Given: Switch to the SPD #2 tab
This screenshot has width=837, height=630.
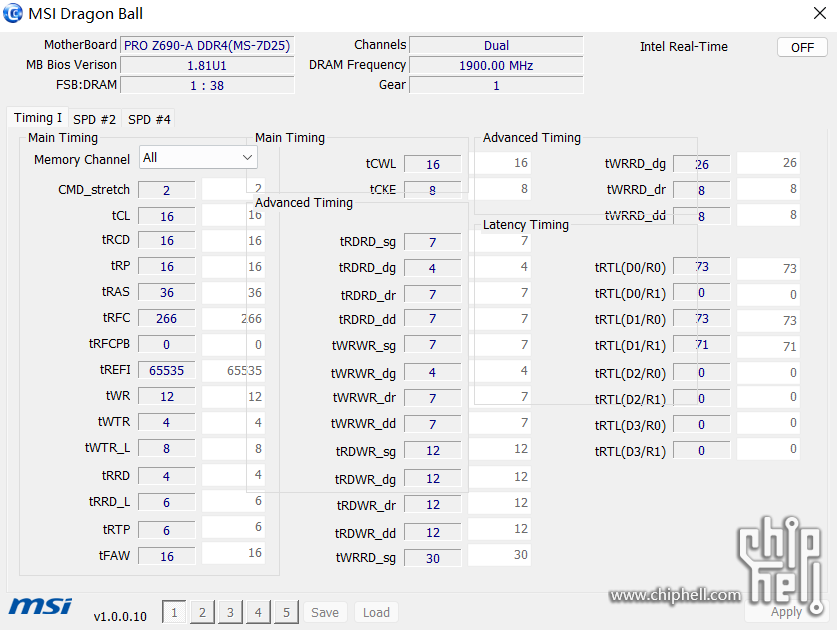Looking at the screenshot, I should (x=94, y=119).
